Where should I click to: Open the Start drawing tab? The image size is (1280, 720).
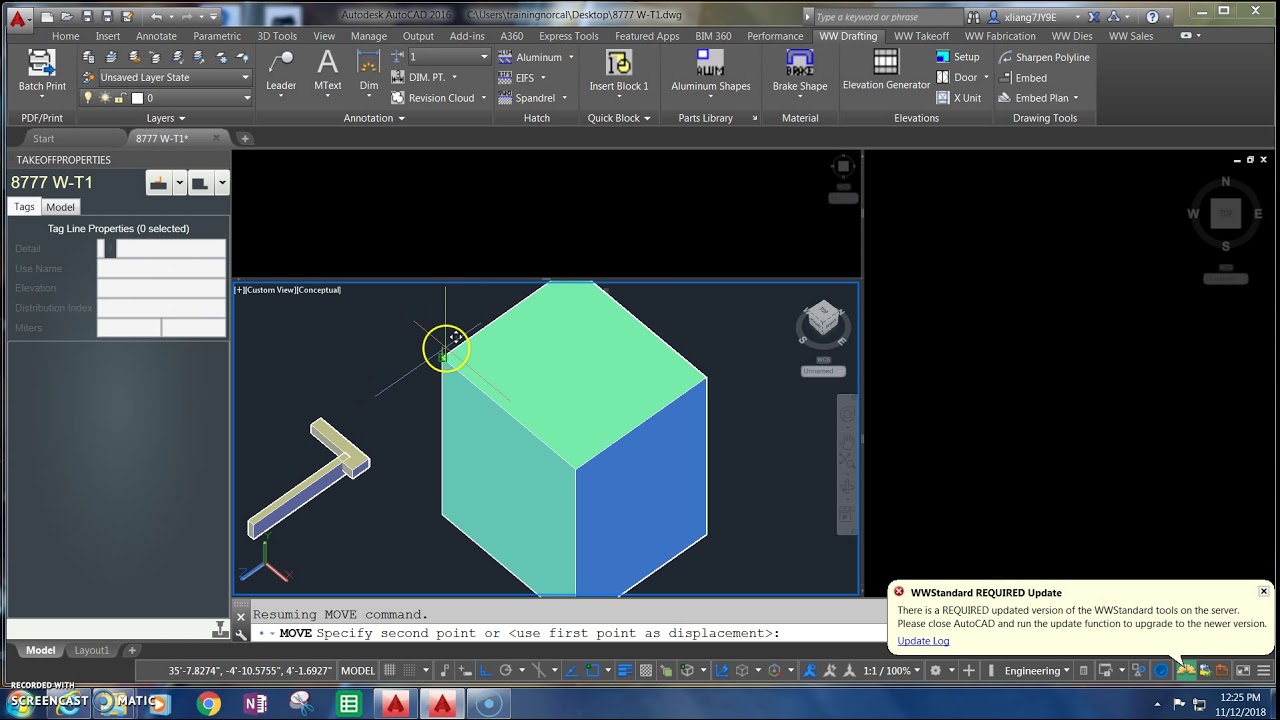coord(43,139)
